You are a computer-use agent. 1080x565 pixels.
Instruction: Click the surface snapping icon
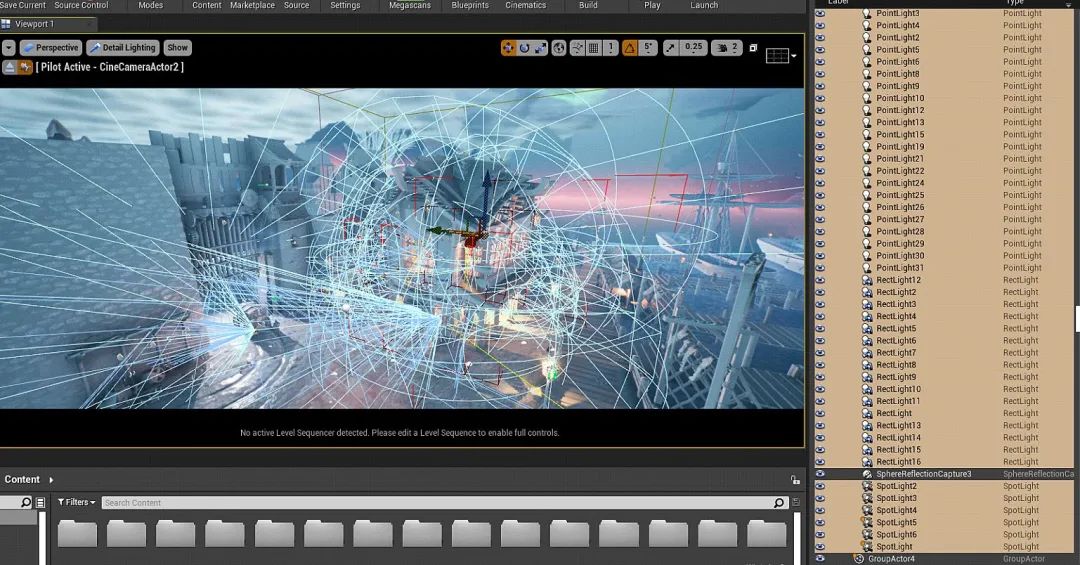click(x=577, y=48)
